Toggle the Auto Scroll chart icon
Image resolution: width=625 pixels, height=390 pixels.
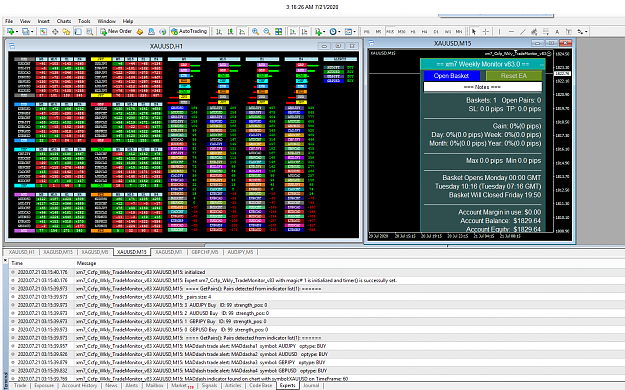pyautogui.click(x=293, y=32)
